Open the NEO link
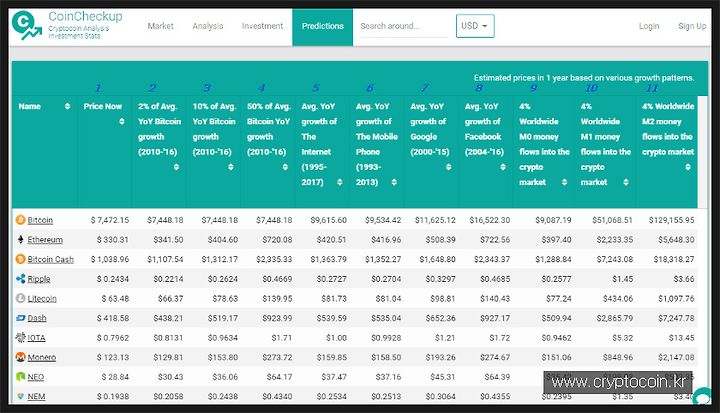720x413 pixels. coord(35,377)
